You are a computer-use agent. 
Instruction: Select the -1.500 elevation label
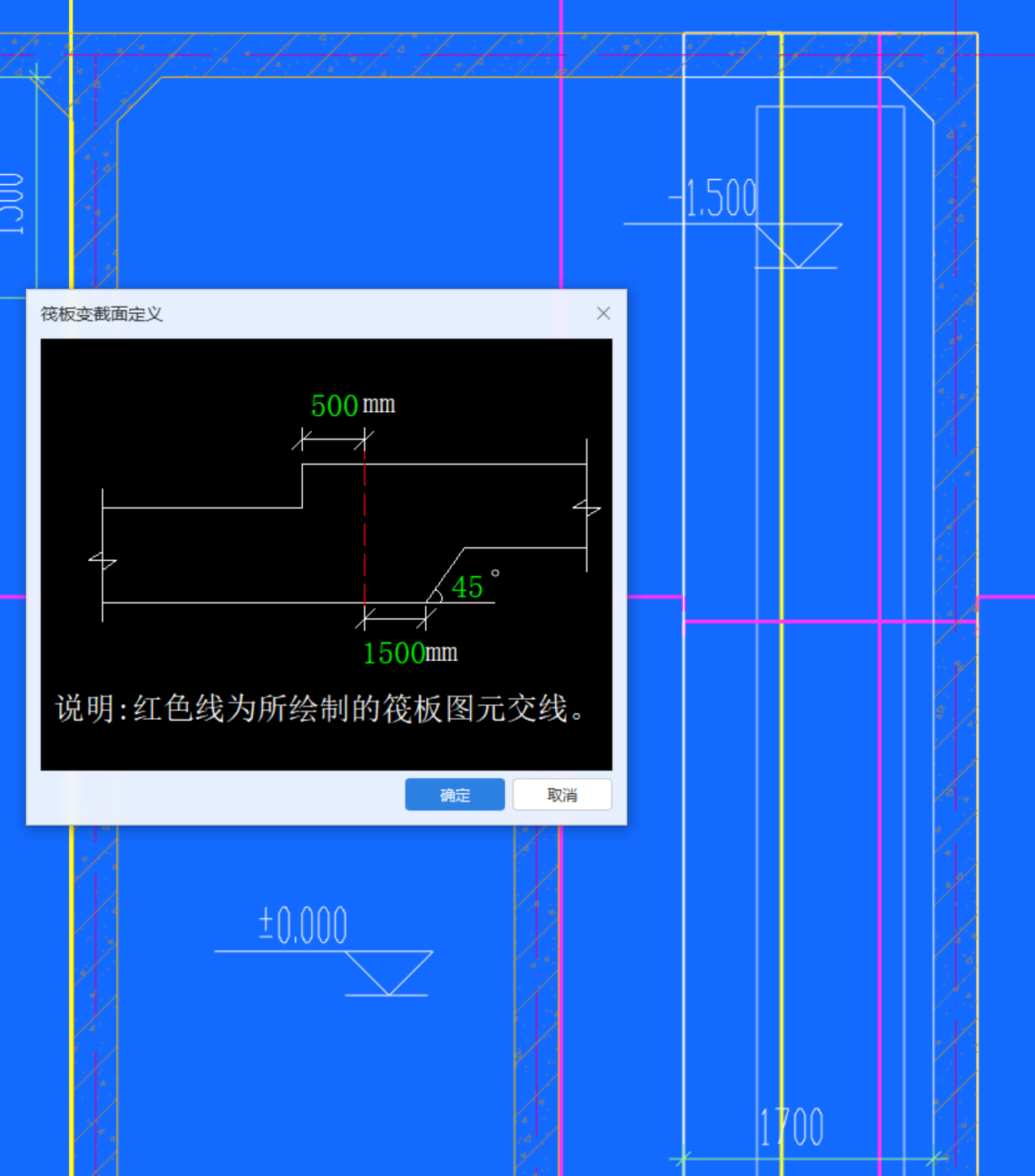tap(713, 198)
